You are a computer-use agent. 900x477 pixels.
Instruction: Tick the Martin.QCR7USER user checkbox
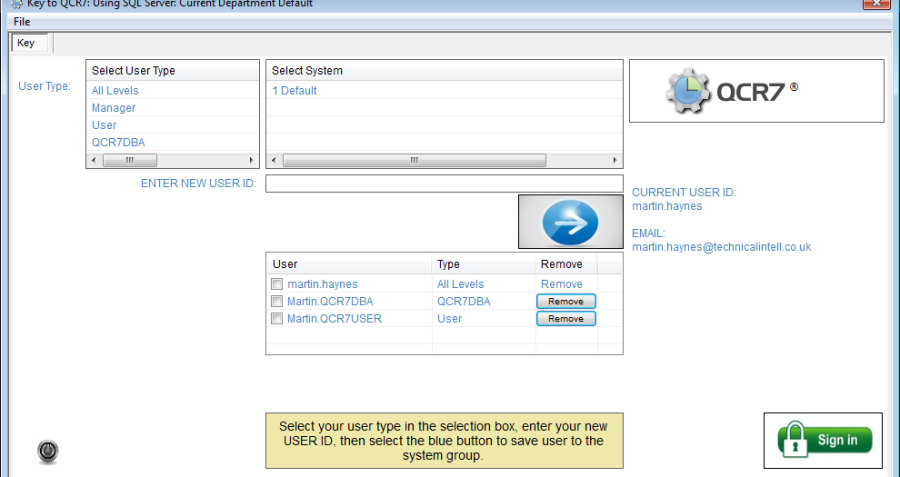(277, 319)
